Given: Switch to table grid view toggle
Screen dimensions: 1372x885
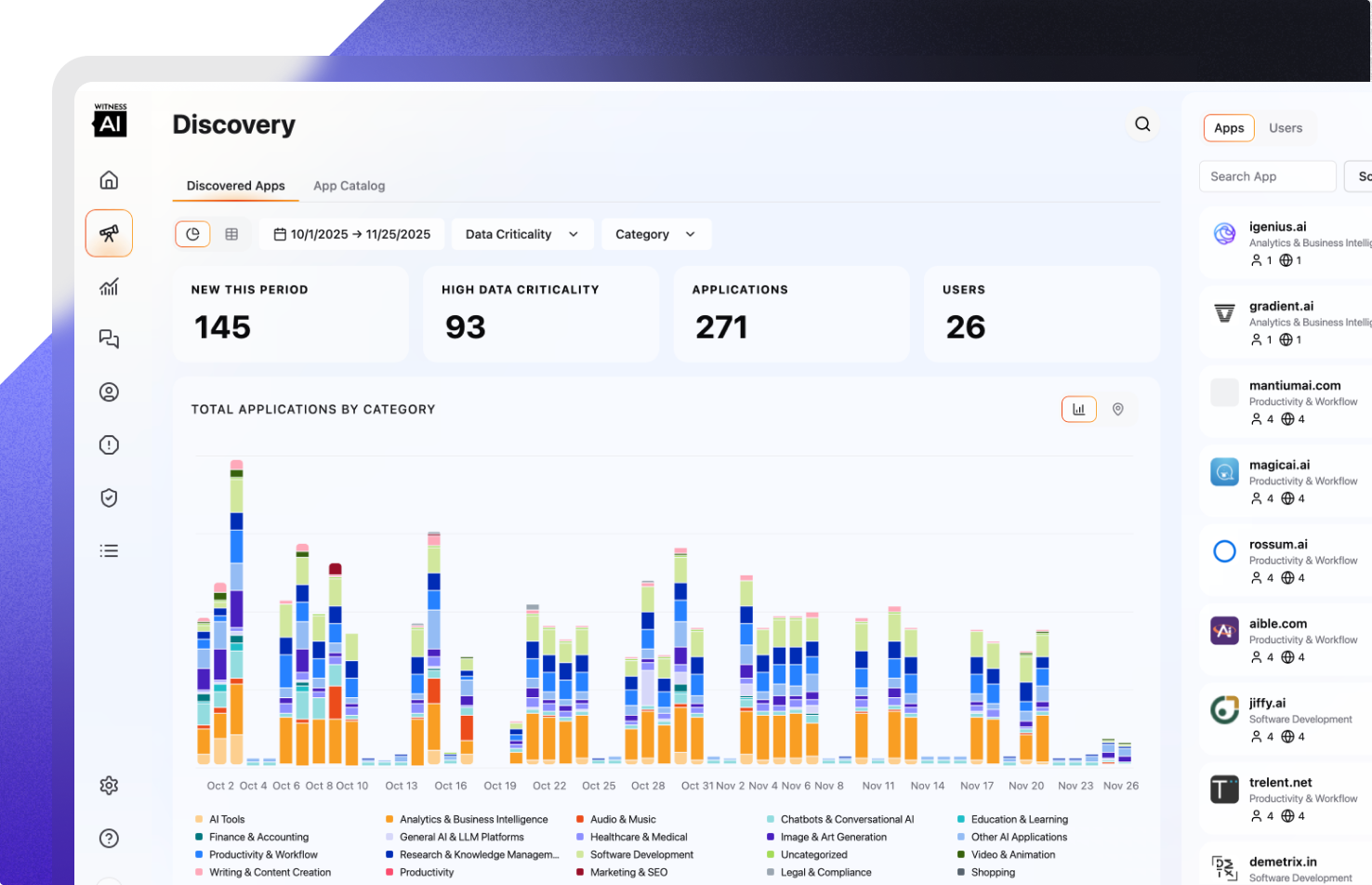Looking at the screenshot, I should tap(231, 234).
